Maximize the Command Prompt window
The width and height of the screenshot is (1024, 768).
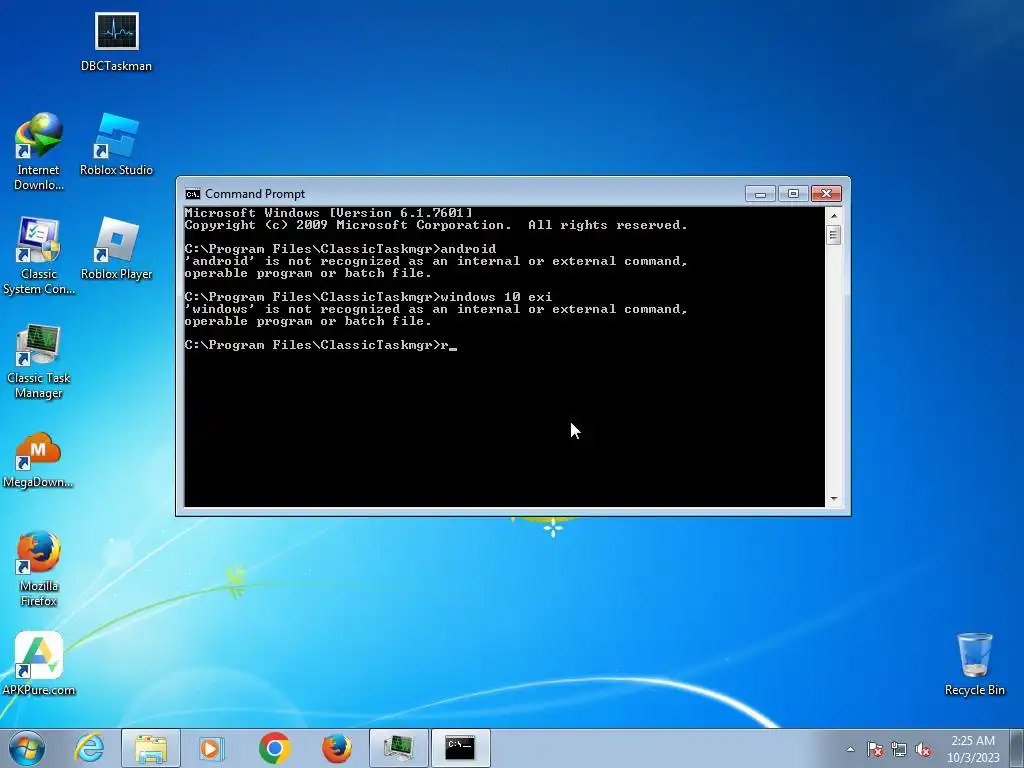[793, 193]
